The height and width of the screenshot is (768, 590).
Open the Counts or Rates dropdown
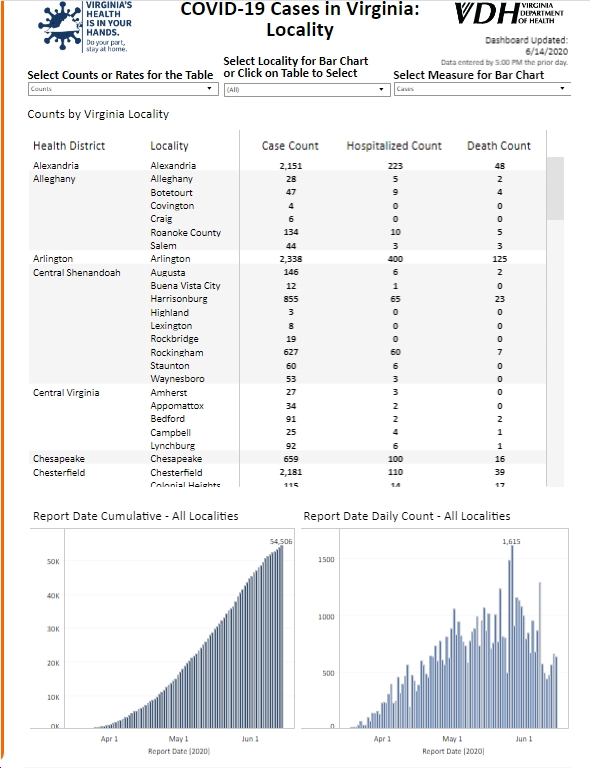[x=123, y=89]
